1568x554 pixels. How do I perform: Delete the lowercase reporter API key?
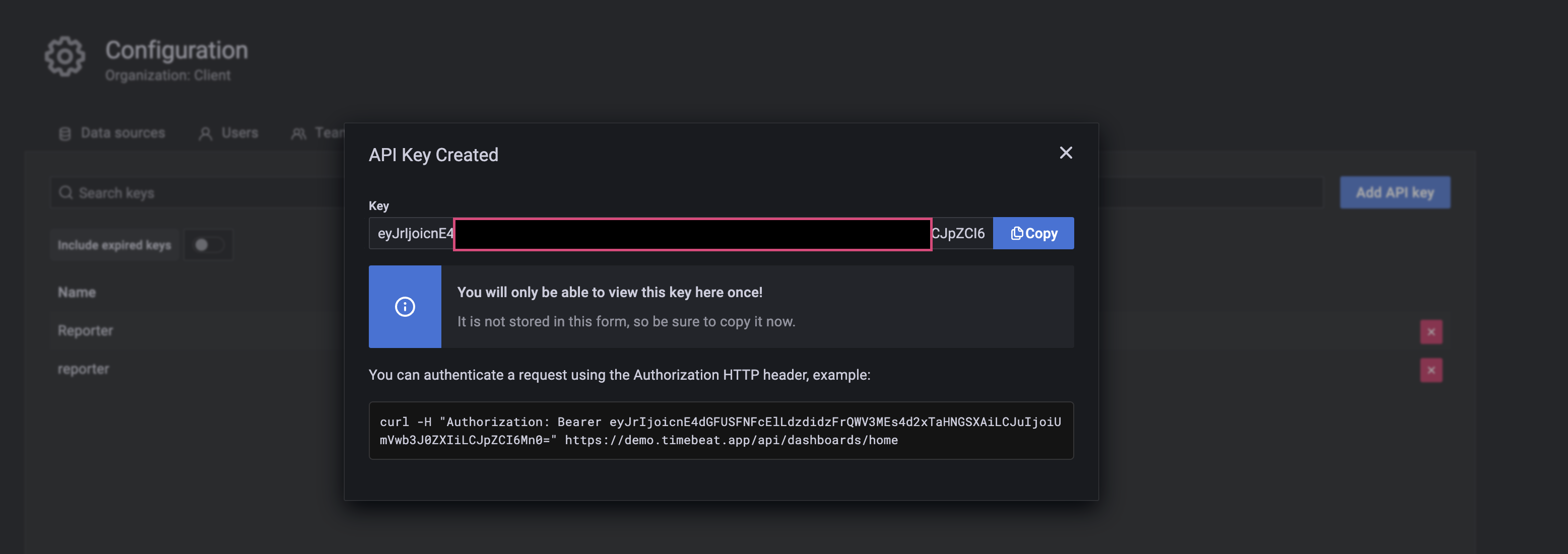(1430, 370)
